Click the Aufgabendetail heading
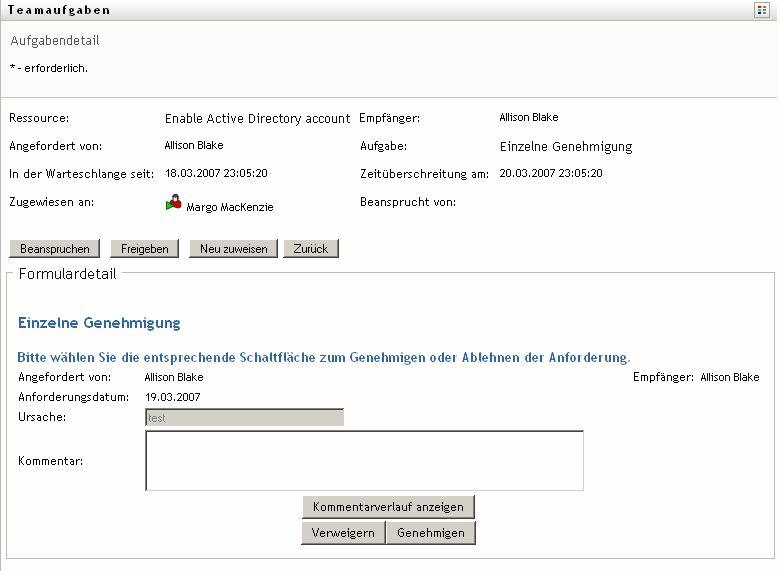This screenshot has height=571, width=780. coord(55,41)
